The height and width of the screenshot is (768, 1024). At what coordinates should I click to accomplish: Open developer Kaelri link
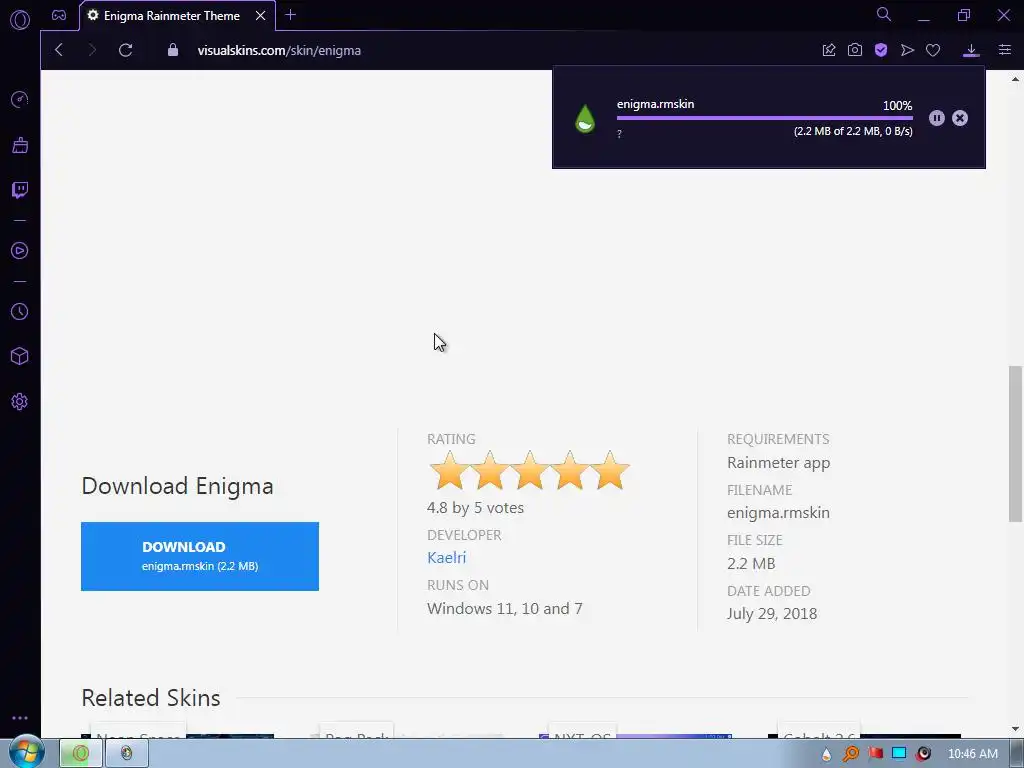[447, 558]
